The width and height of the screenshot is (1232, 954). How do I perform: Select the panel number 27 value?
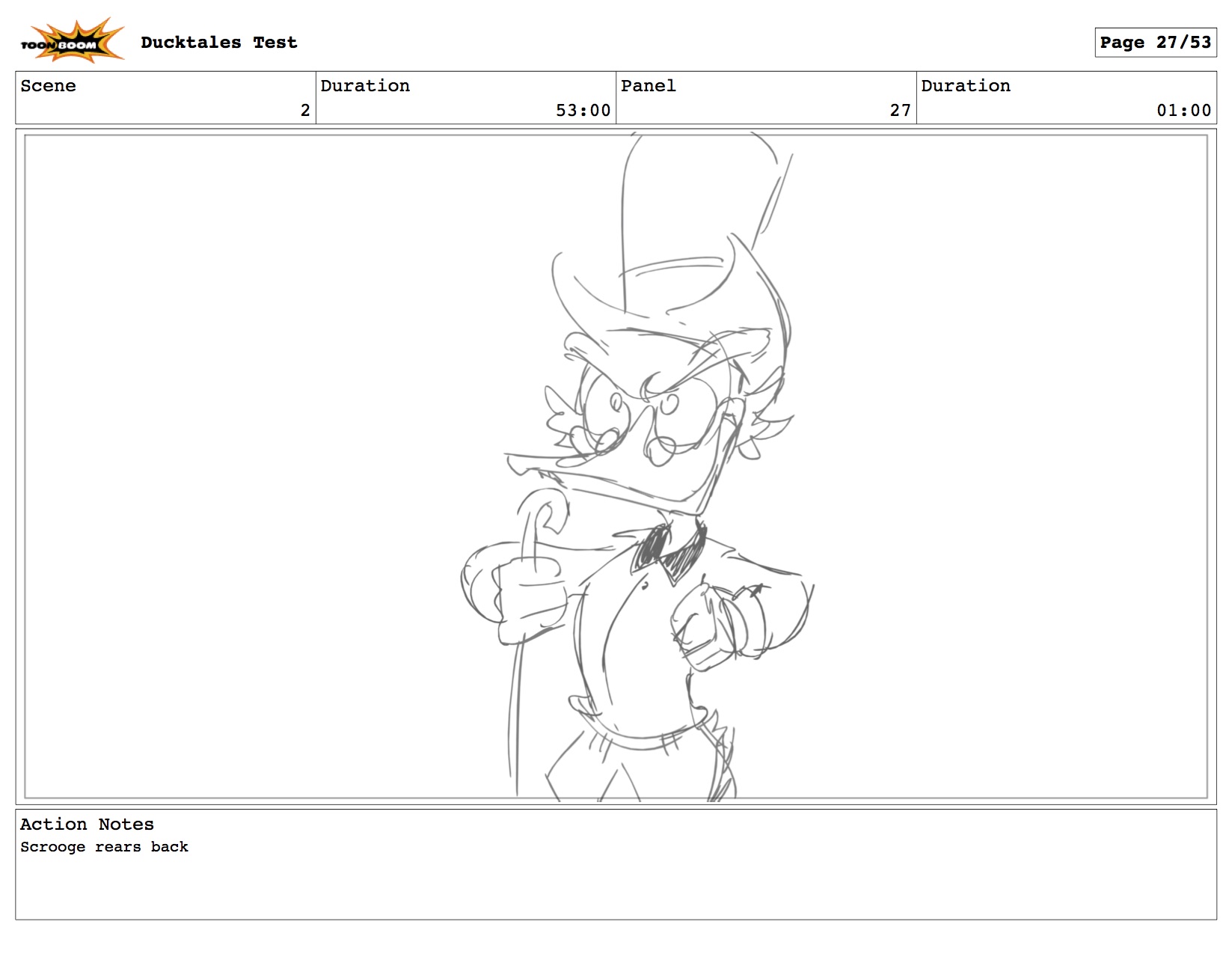pos(900,111)
